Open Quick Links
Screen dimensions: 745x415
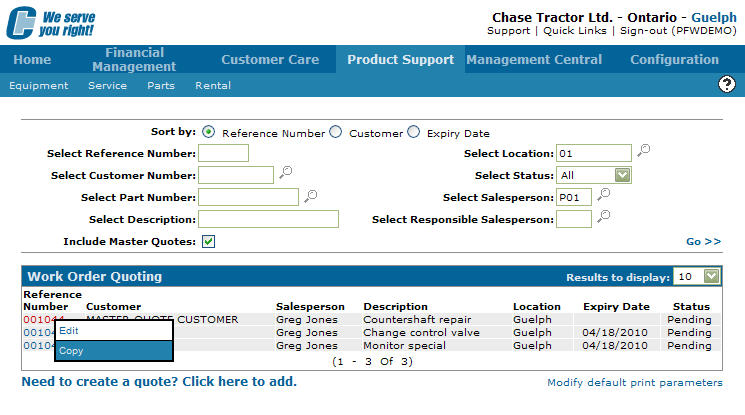[x=575, y=31]
